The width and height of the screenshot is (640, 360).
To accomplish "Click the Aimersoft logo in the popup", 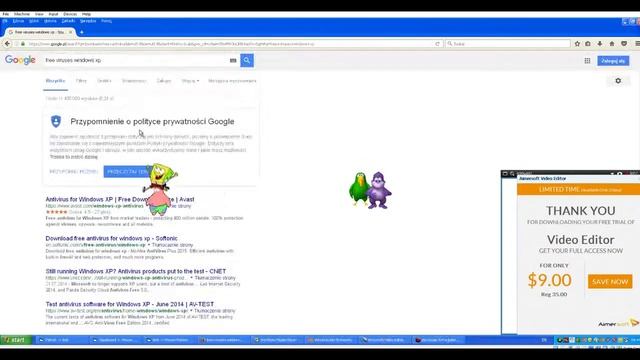I will 618,324.
